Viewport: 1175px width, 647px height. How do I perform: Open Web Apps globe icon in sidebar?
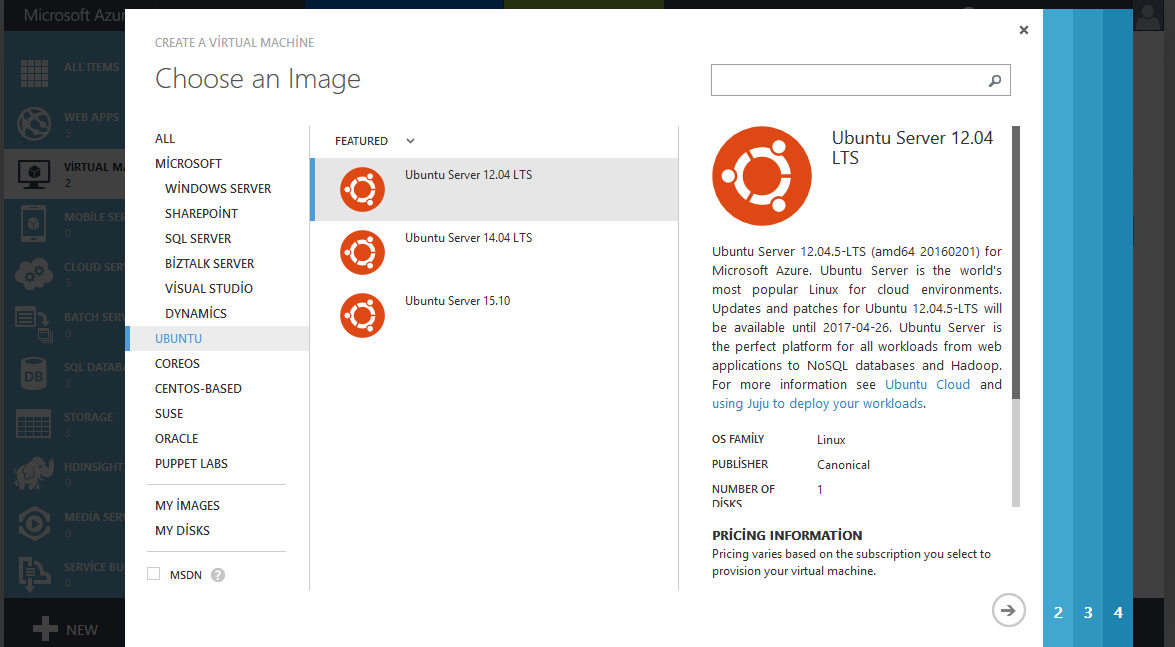34,124
